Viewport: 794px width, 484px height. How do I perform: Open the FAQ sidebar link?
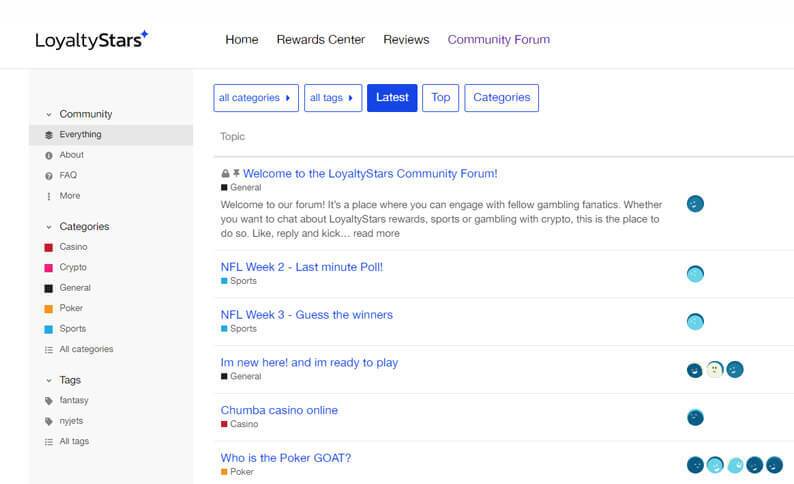tap(68, 175)
